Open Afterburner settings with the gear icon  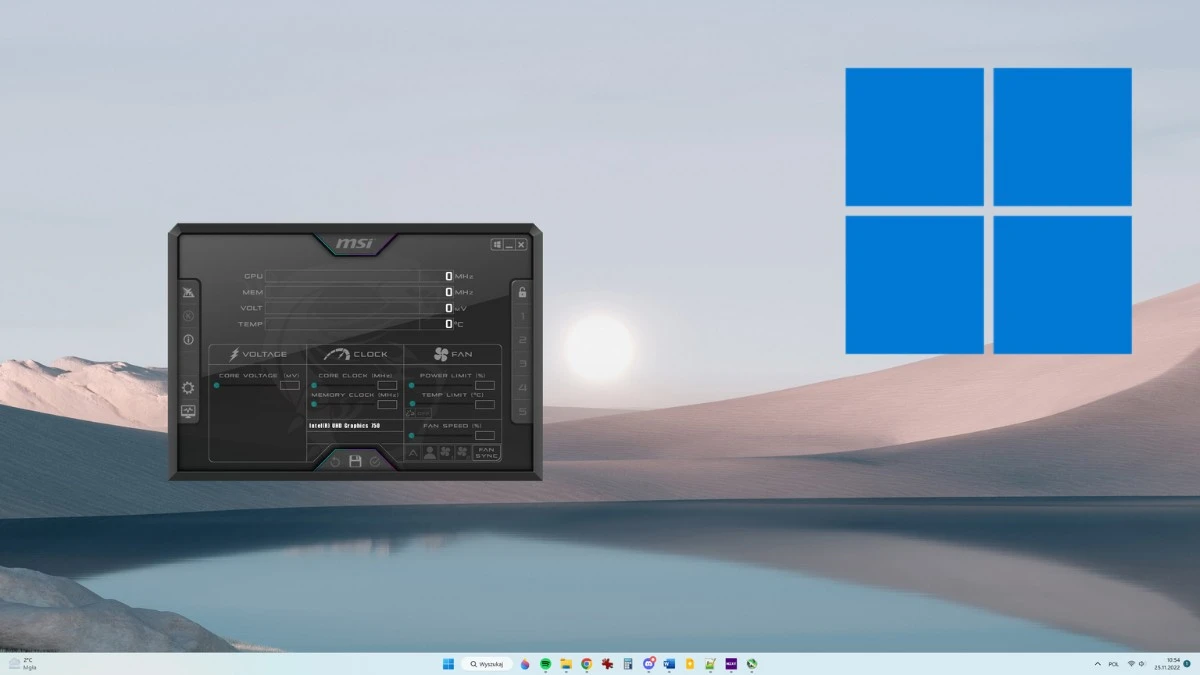point(187,387)
